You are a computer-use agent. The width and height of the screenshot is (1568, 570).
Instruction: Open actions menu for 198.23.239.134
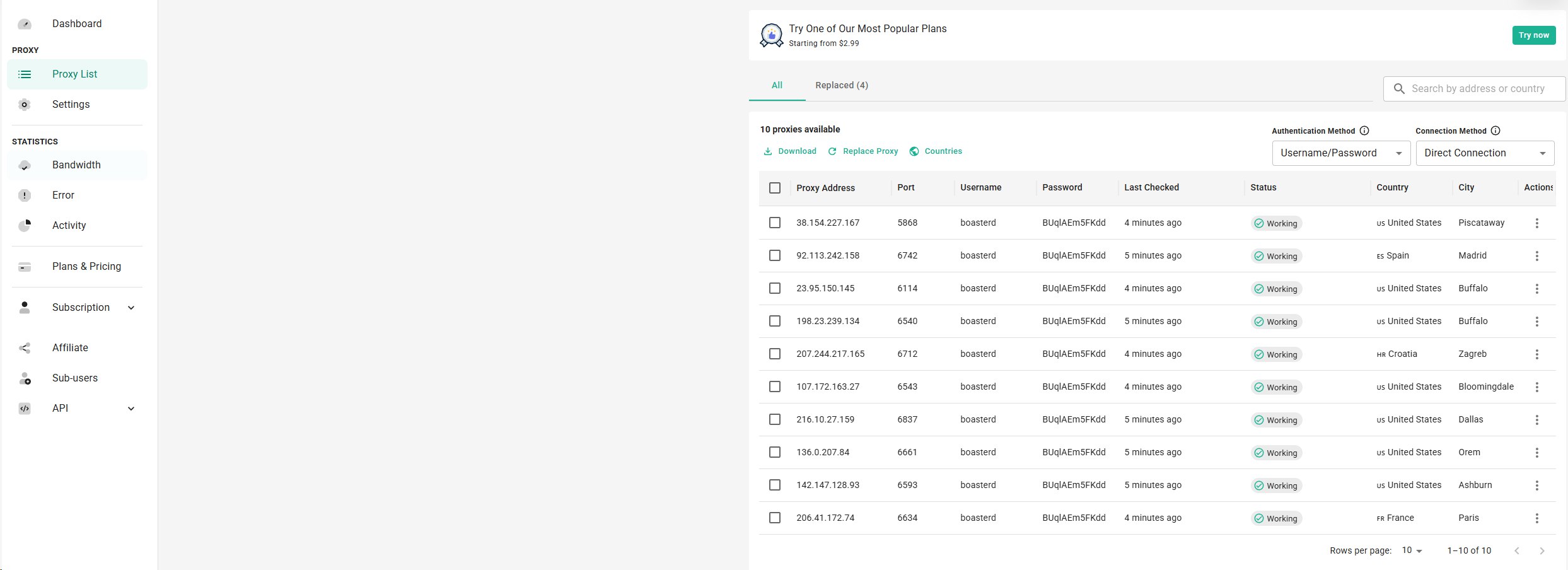(x=1537, y=322)
